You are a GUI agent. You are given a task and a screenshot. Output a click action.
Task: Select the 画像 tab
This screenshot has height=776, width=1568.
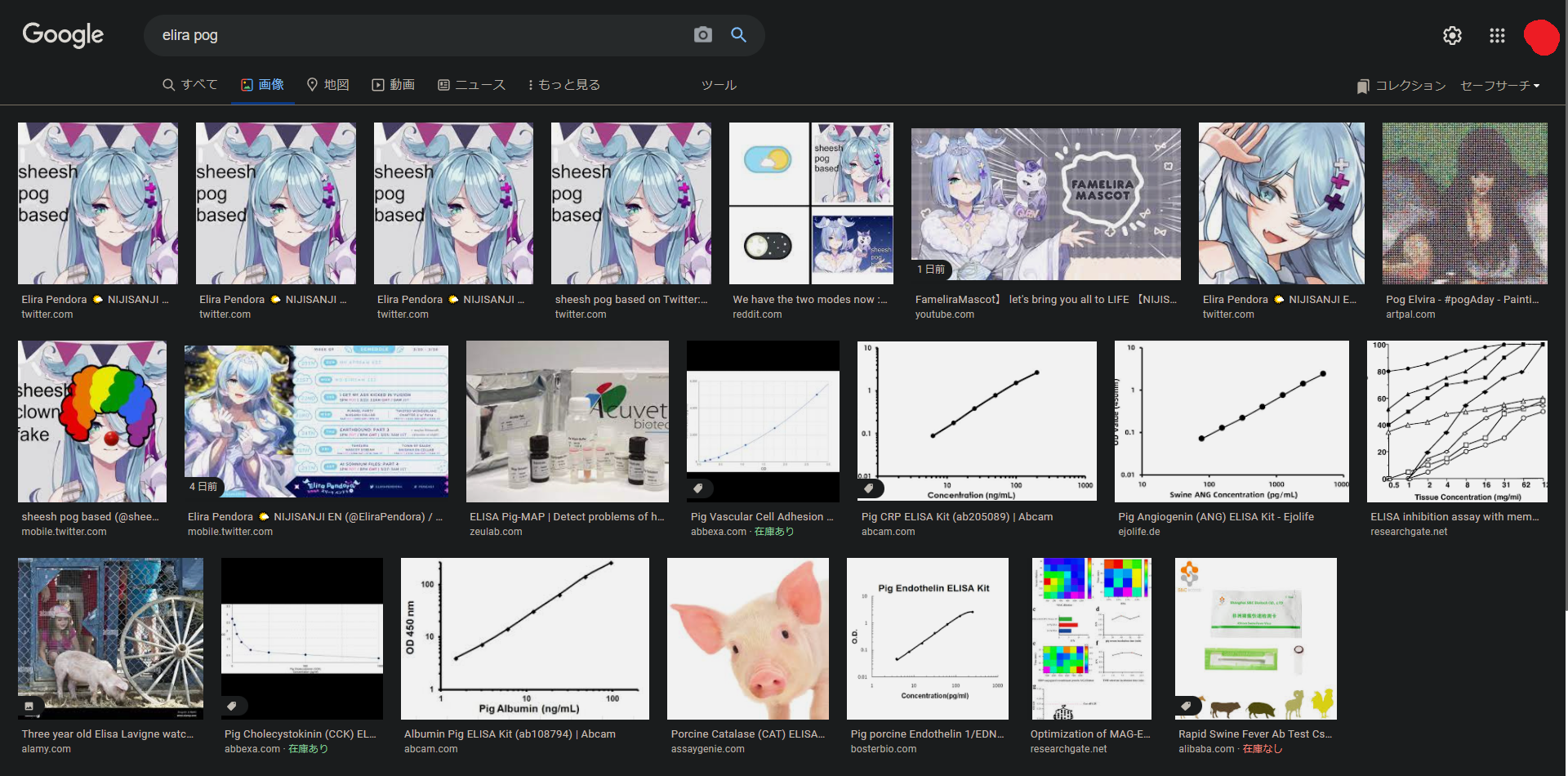(x=262, y=85)
